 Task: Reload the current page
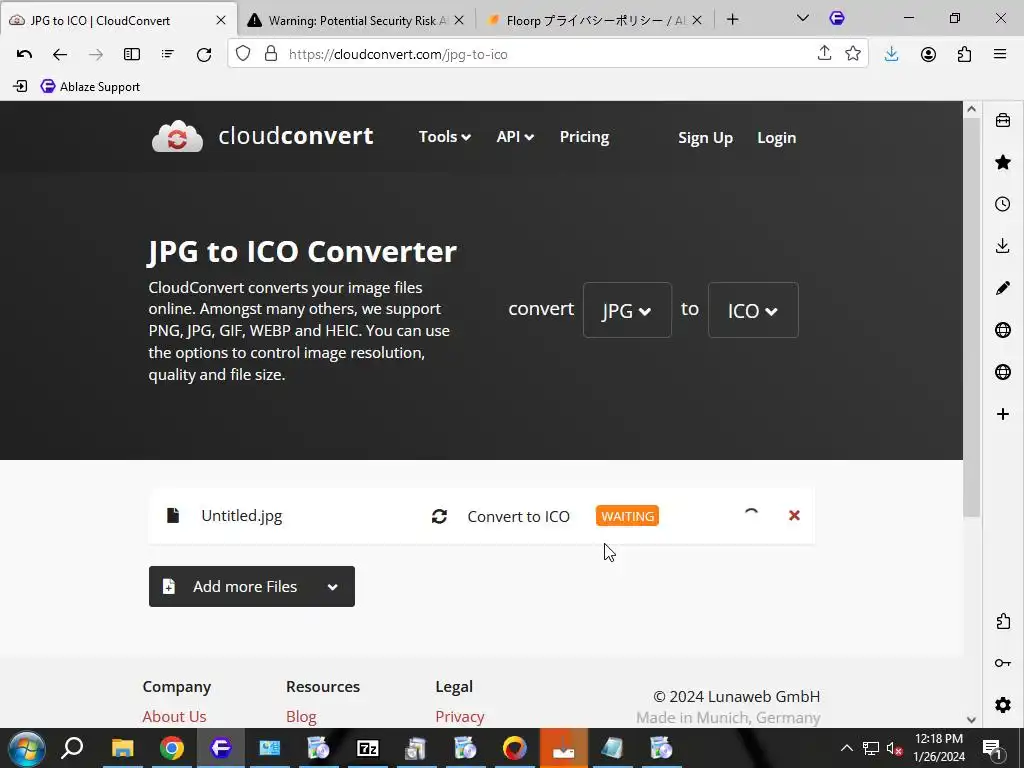(x=204, y=54)
